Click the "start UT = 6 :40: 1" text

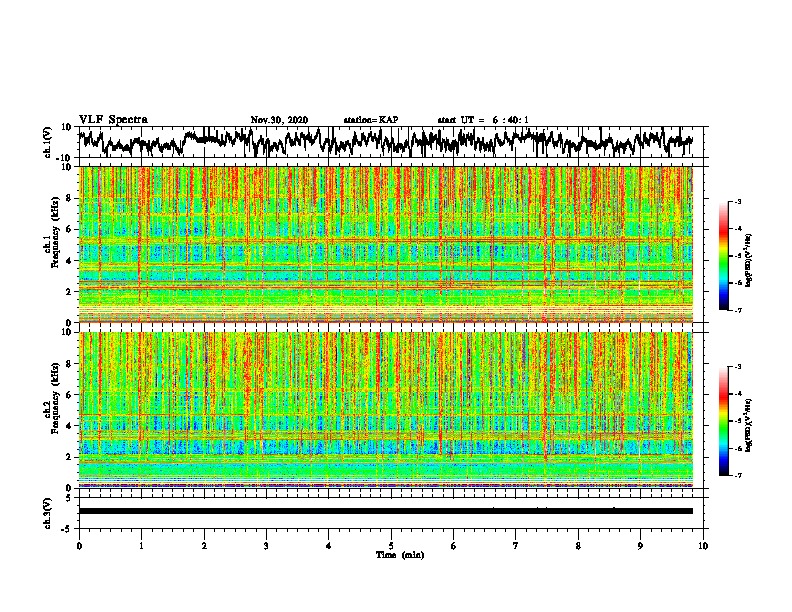point(483,120)
